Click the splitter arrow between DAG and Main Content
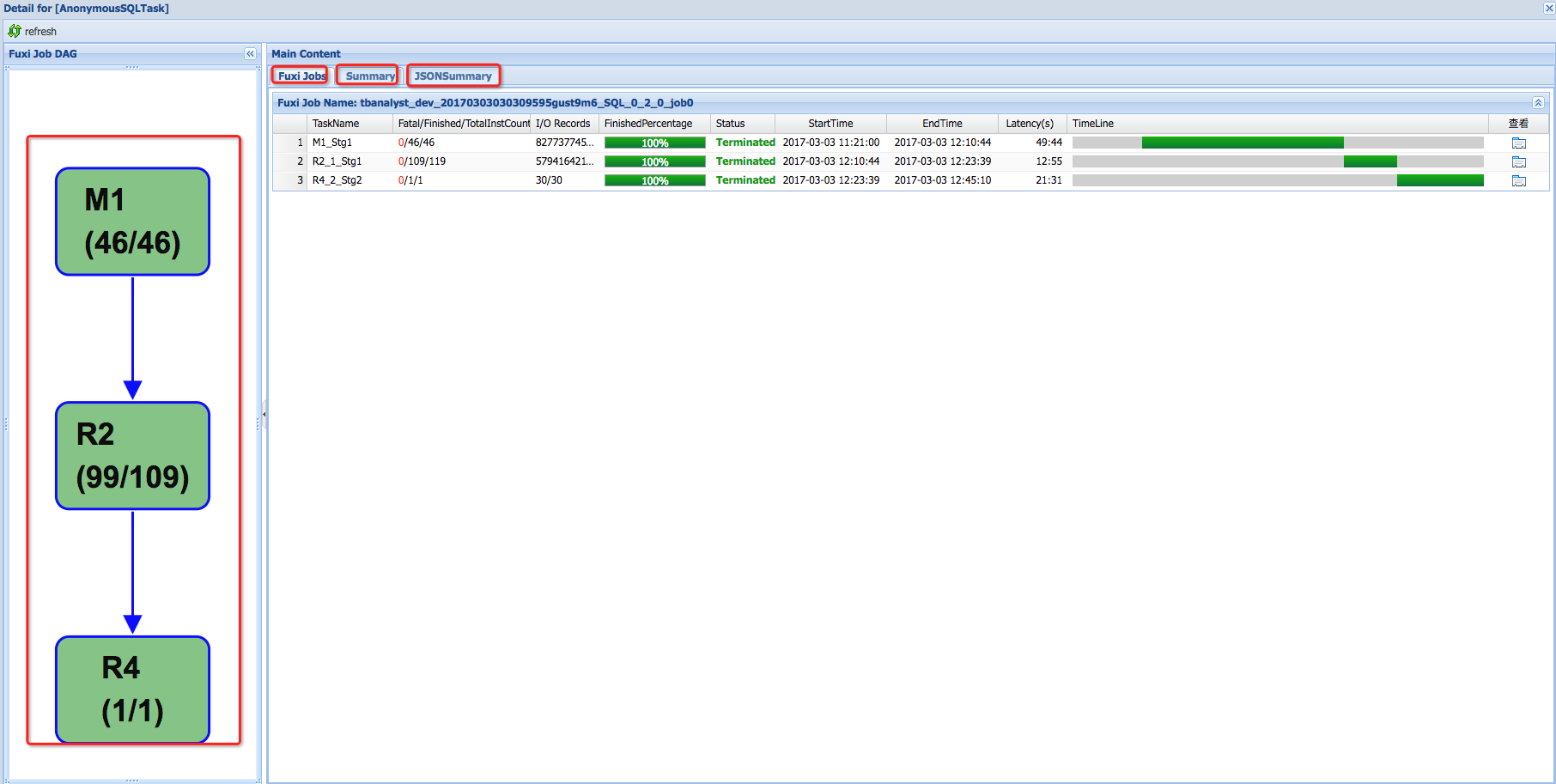 tap(264, 415)
